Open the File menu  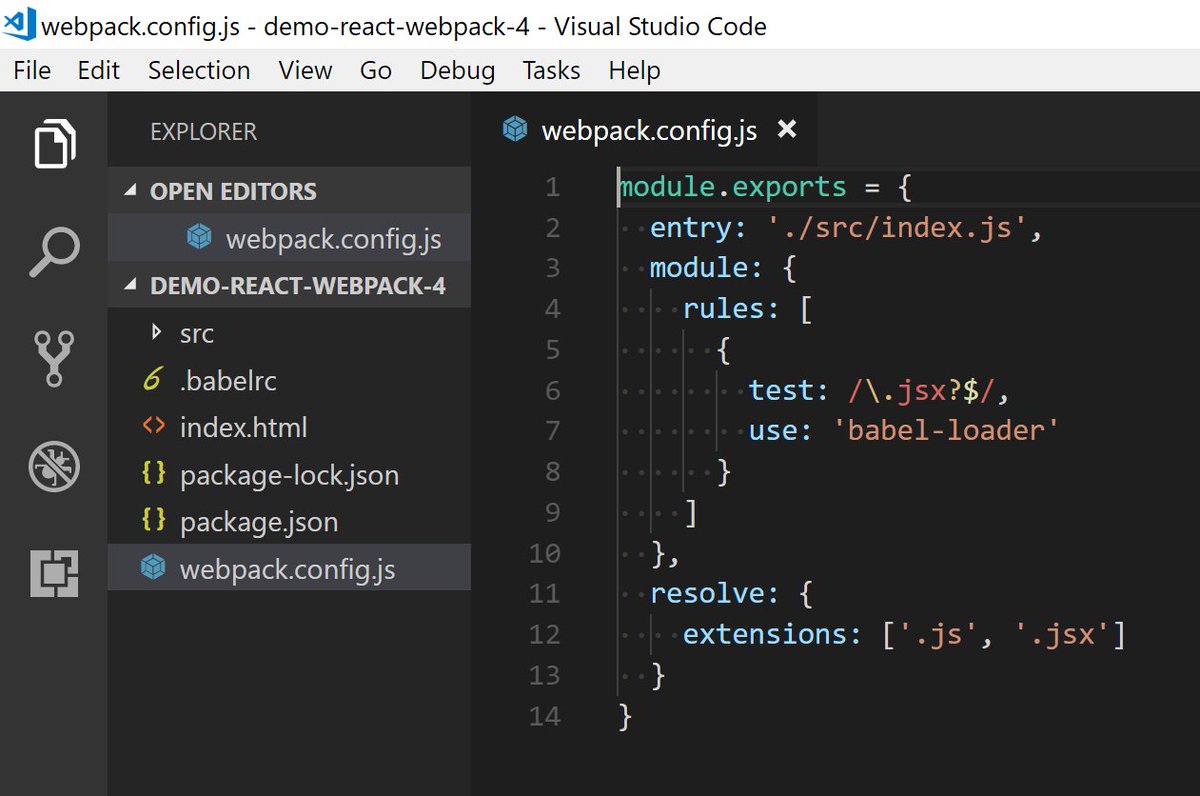[32, 71]
